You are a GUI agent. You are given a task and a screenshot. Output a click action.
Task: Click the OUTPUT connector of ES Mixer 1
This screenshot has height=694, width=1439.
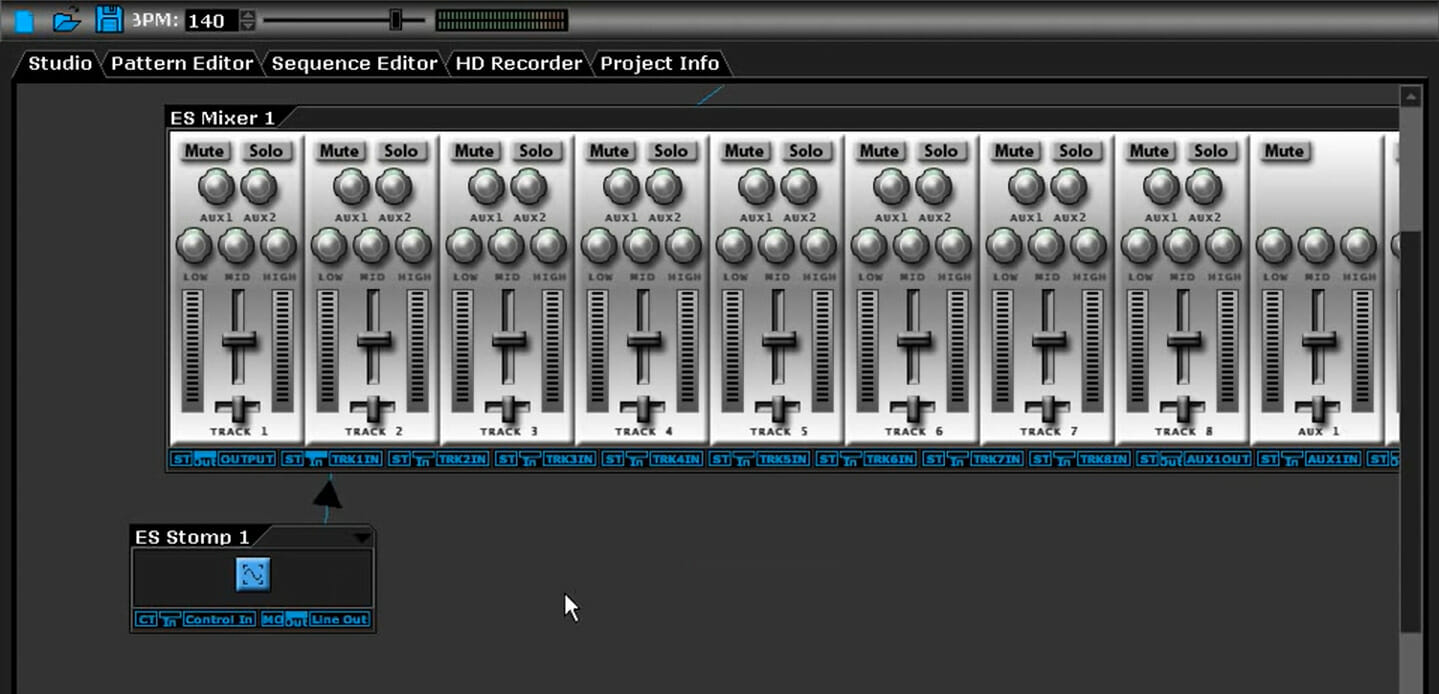point(247,459)
